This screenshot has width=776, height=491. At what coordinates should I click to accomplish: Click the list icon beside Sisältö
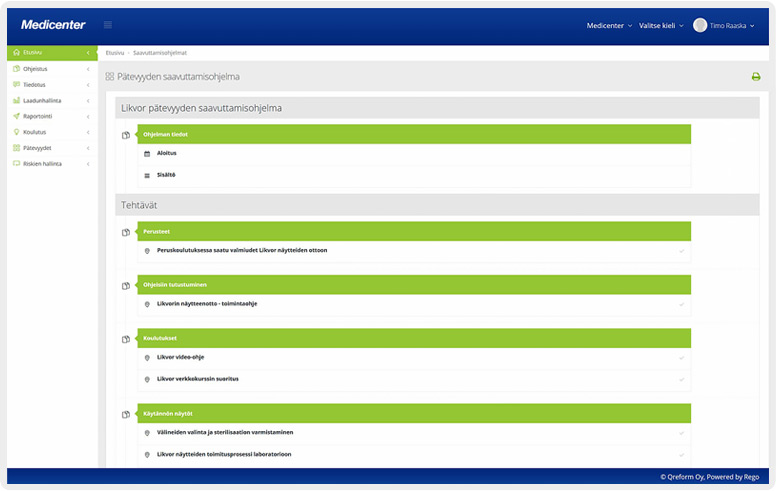[147, 175]
